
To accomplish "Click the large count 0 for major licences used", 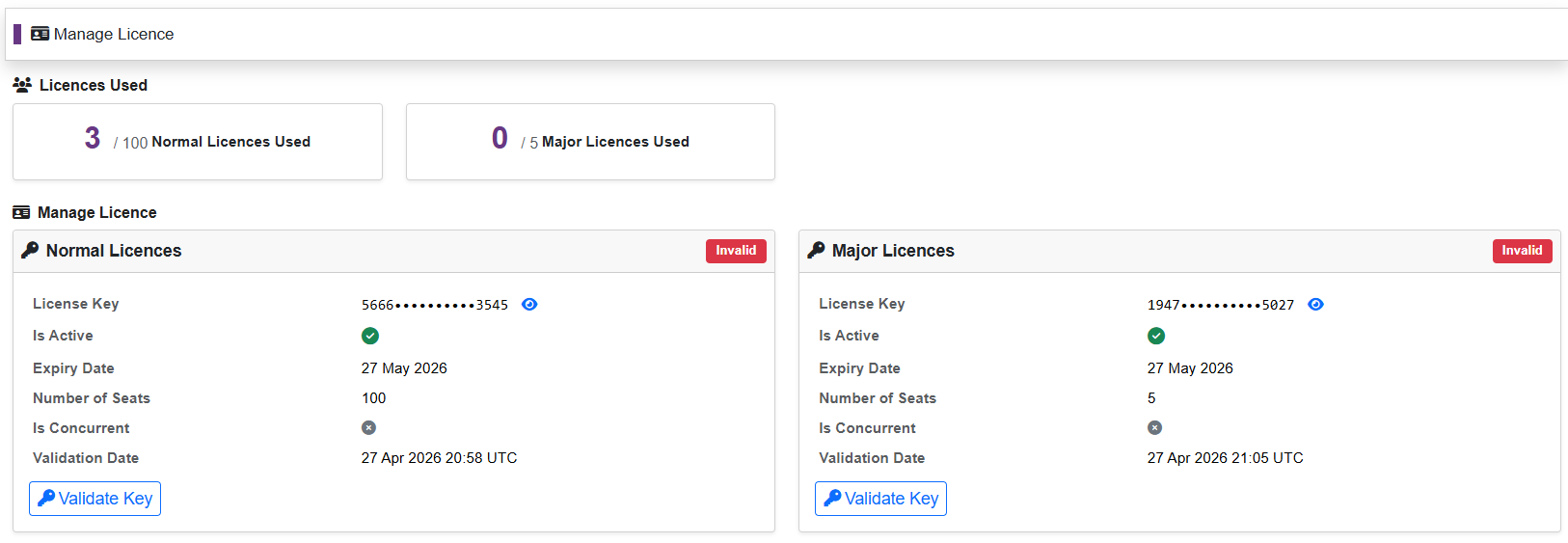I will tap(500, 138).
